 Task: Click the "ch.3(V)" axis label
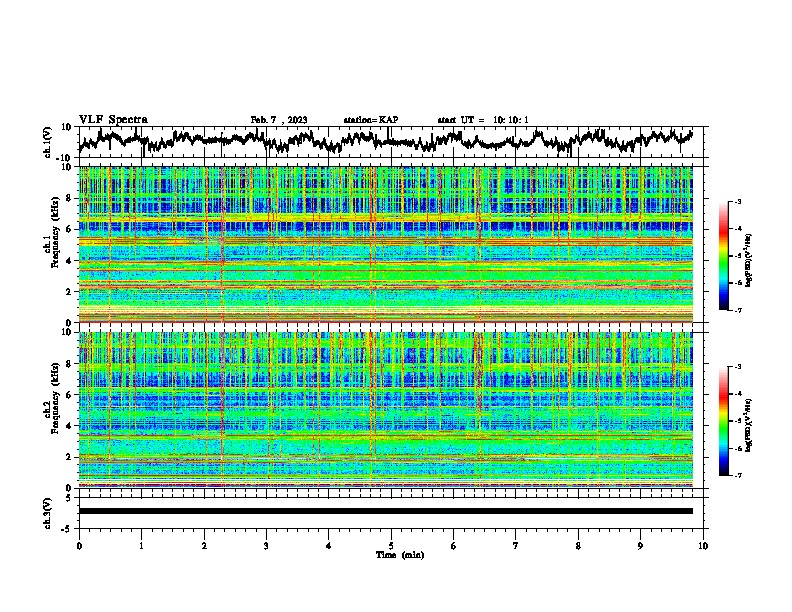48,513
